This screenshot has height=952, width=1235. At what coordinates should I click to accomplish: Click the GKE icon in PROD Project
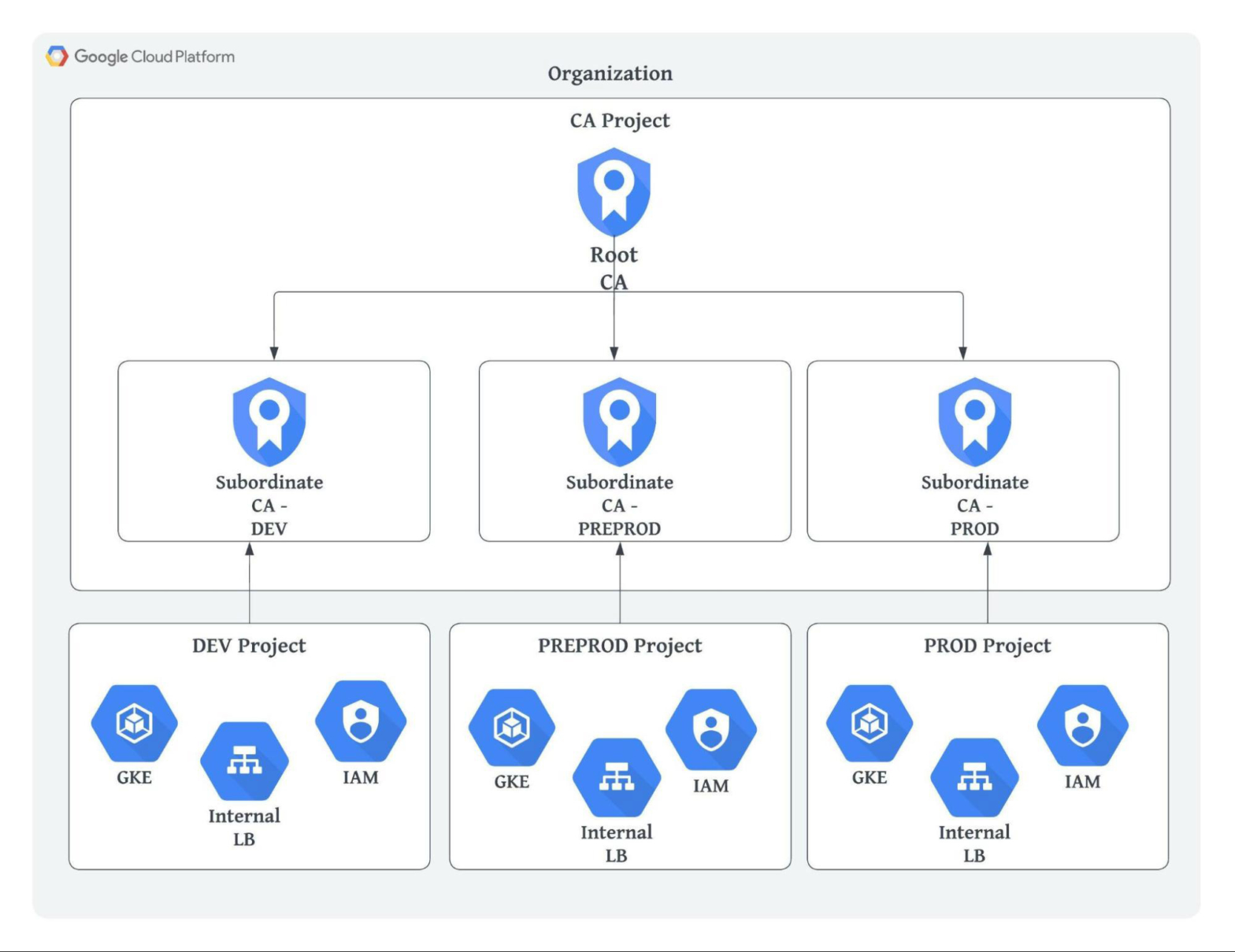[870, 723]
